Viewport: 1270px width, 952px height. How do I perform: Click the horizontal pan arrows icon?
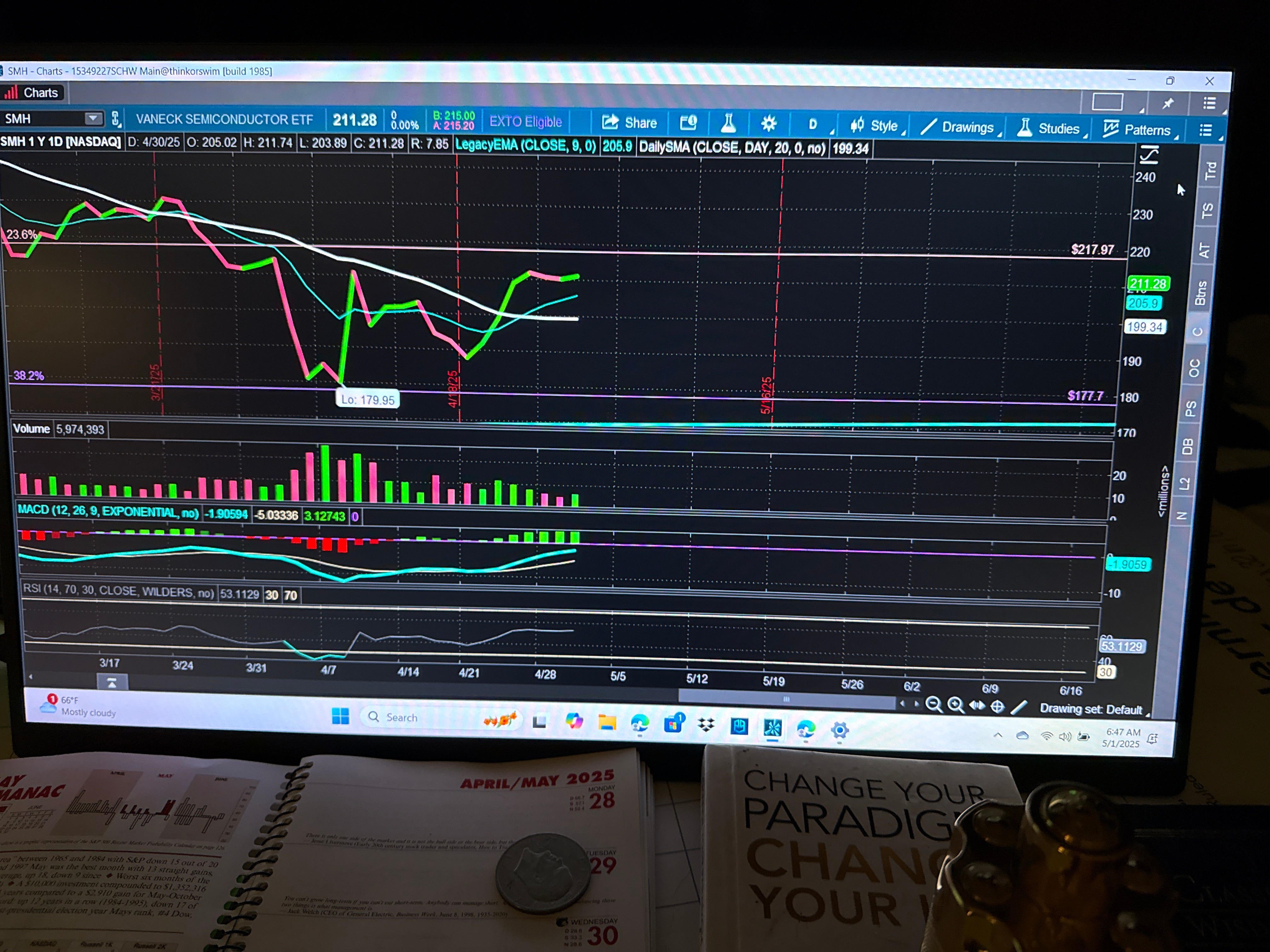977,705
